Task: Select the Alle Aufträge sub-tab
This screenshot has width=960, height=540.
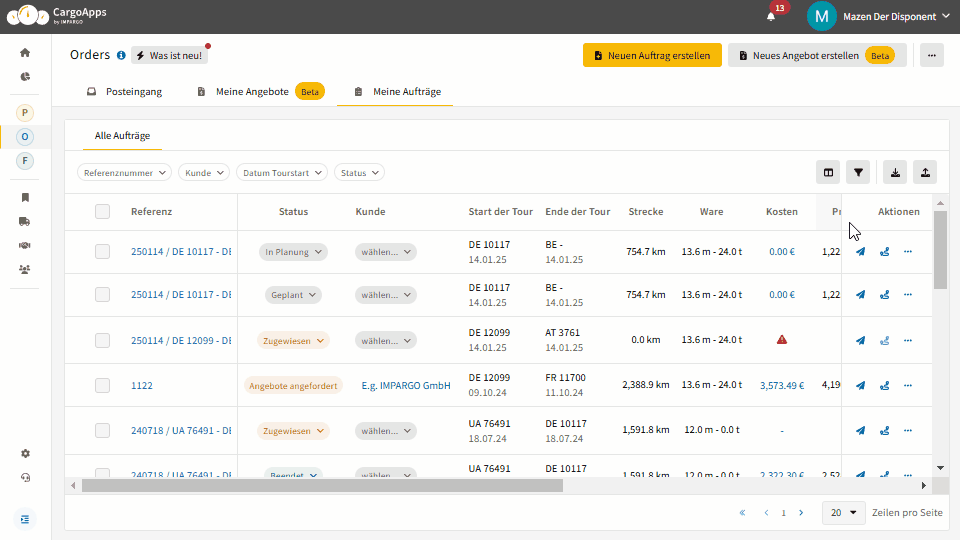Action: pyautogui.click(x=122, y=135)
